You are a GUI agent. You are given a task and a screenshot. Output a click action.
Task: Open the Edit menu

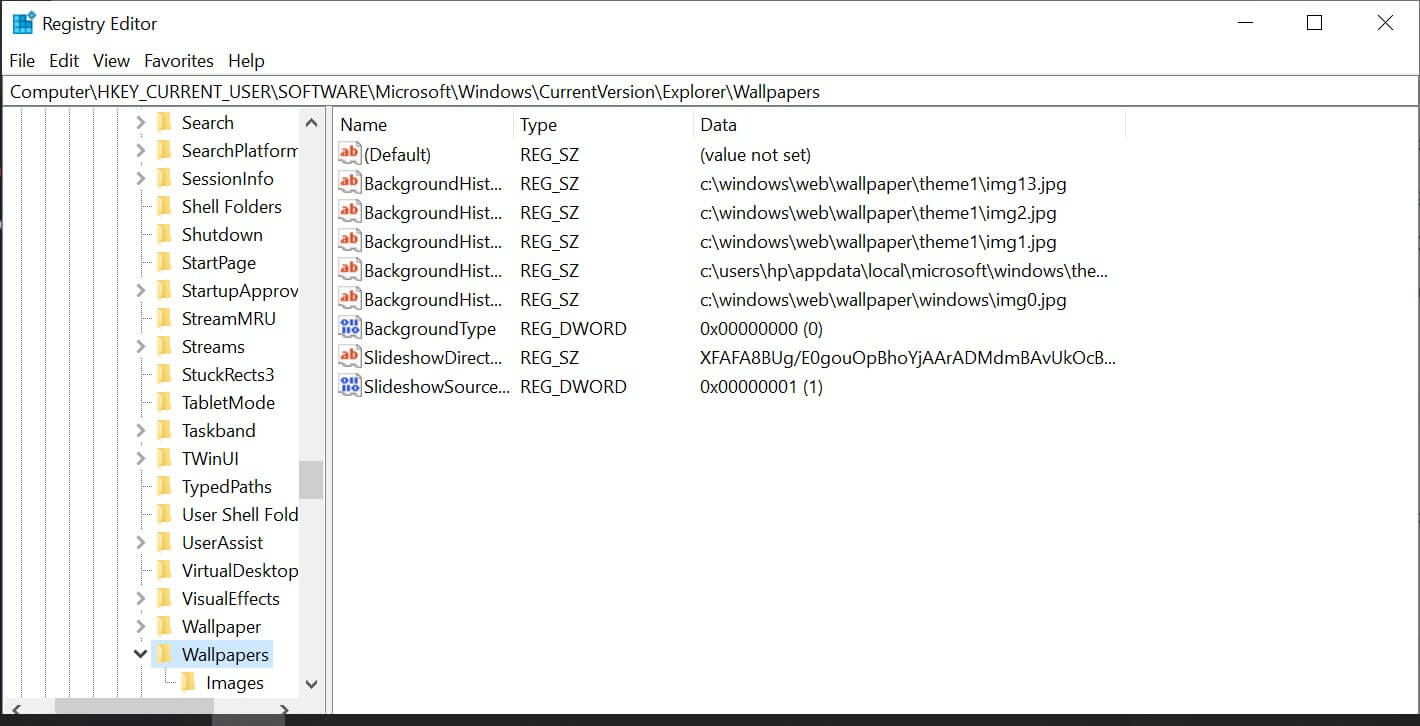click(64, 61)
